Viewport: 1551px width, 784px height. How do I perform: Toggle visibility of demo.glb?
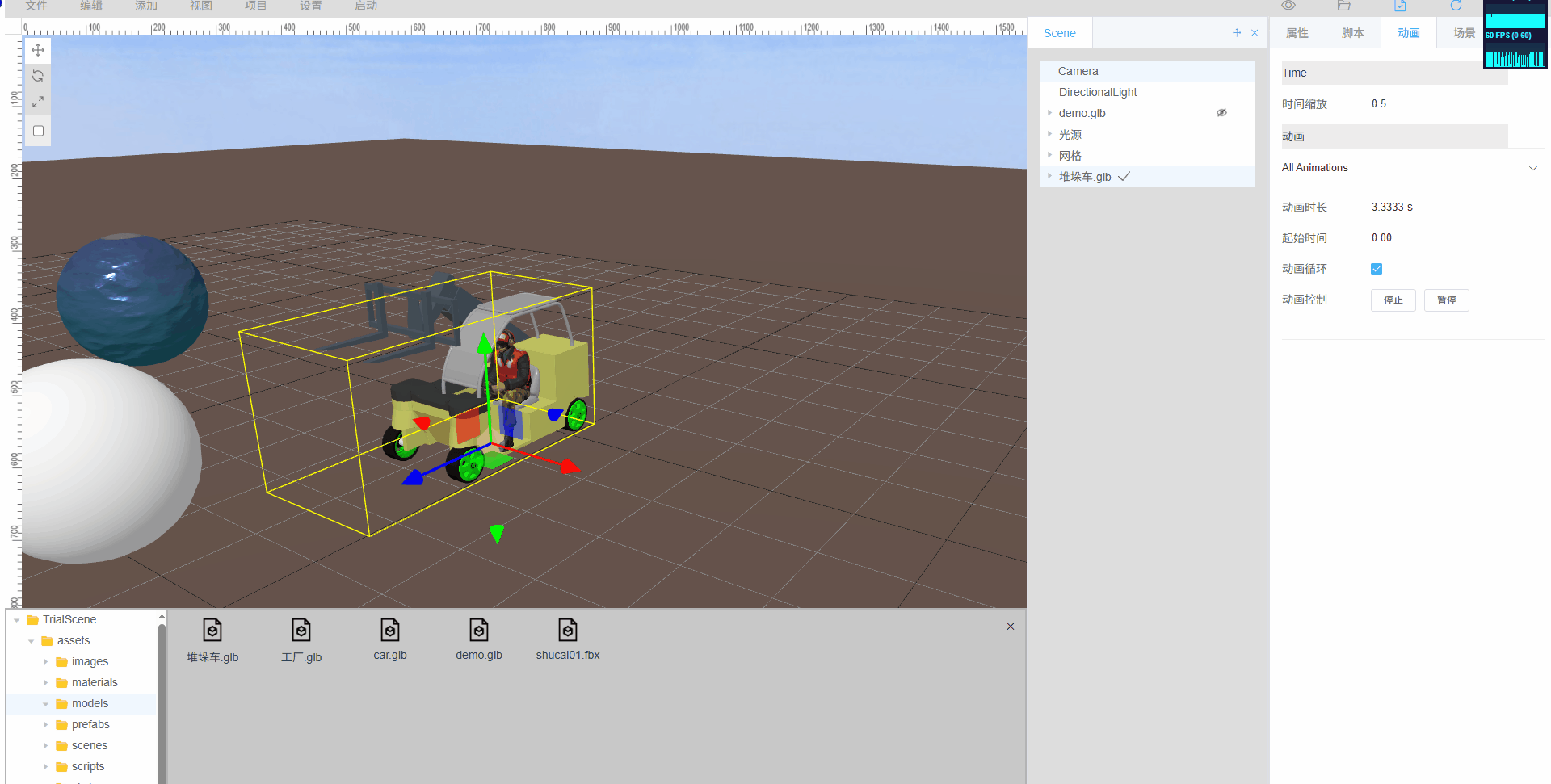click(x=1221, y=113)
